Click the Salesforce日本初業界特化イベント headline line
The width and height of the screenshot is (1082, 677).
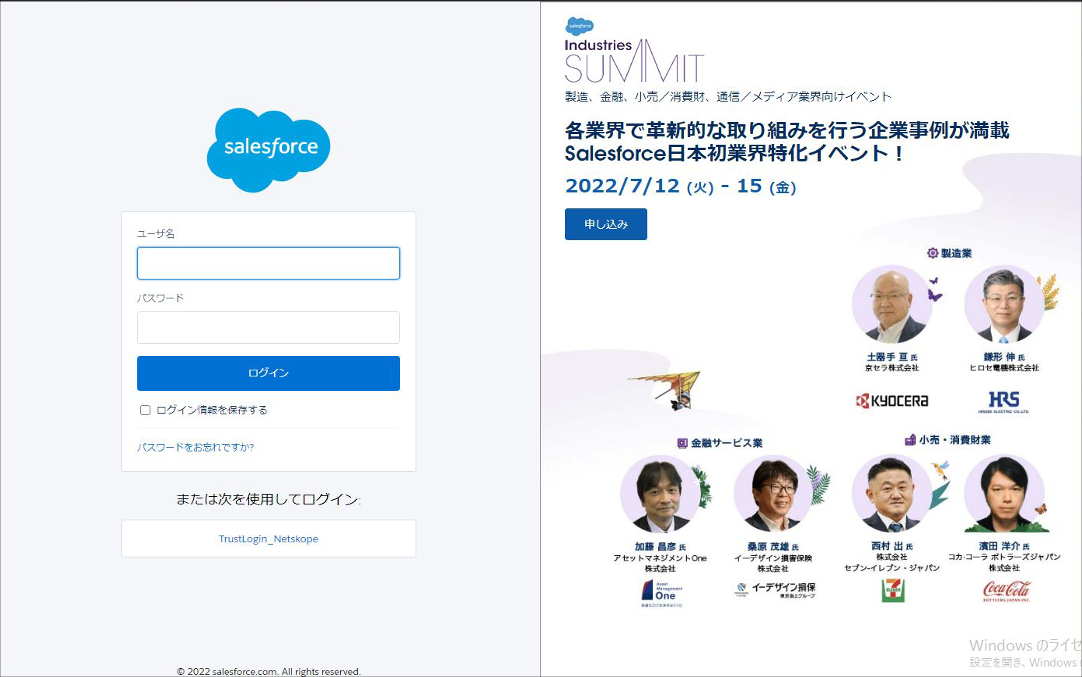pos(734,153)
